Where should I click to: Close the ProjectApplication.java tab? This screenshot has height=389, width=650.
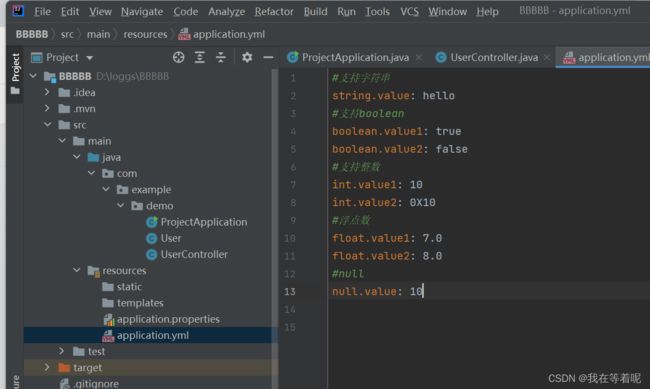(x=419, y=58)
